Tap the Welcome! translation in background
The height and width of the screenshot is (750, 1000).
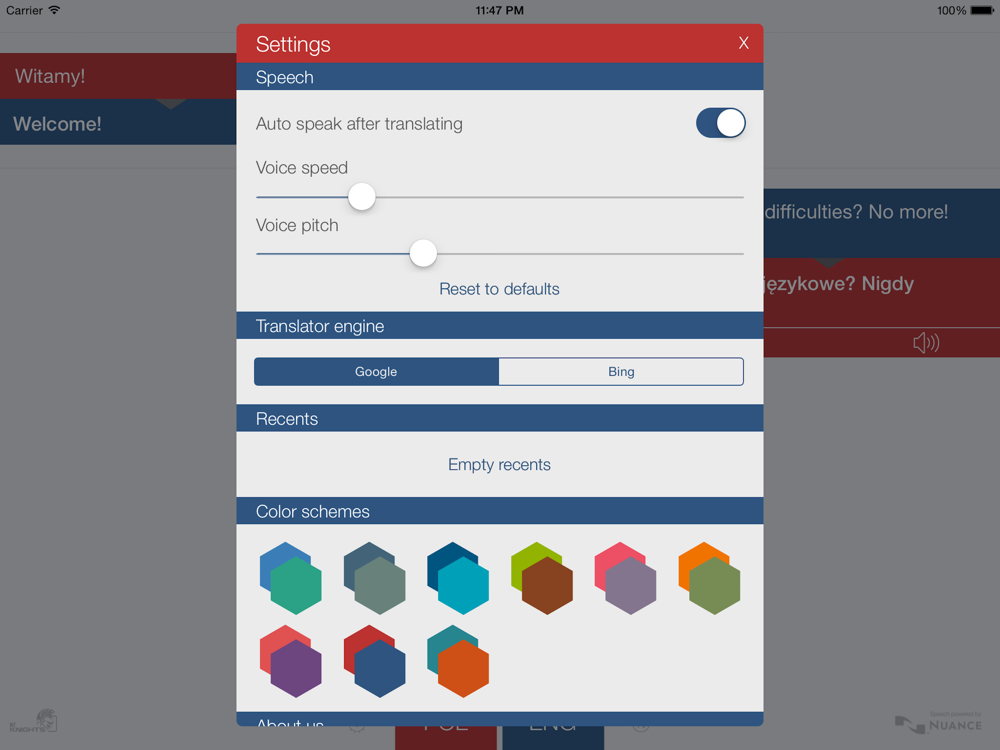[x=57, y=124]
